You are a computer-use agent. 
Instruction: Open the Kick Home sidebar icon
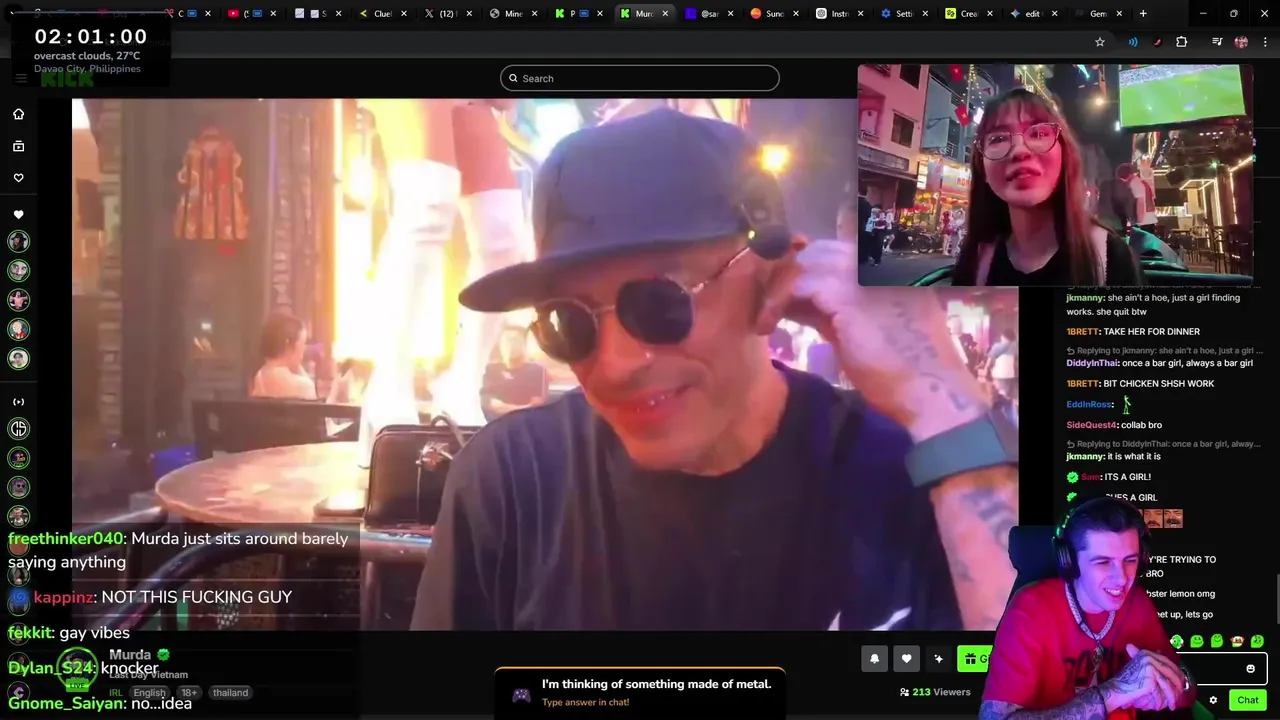[18, 114]
